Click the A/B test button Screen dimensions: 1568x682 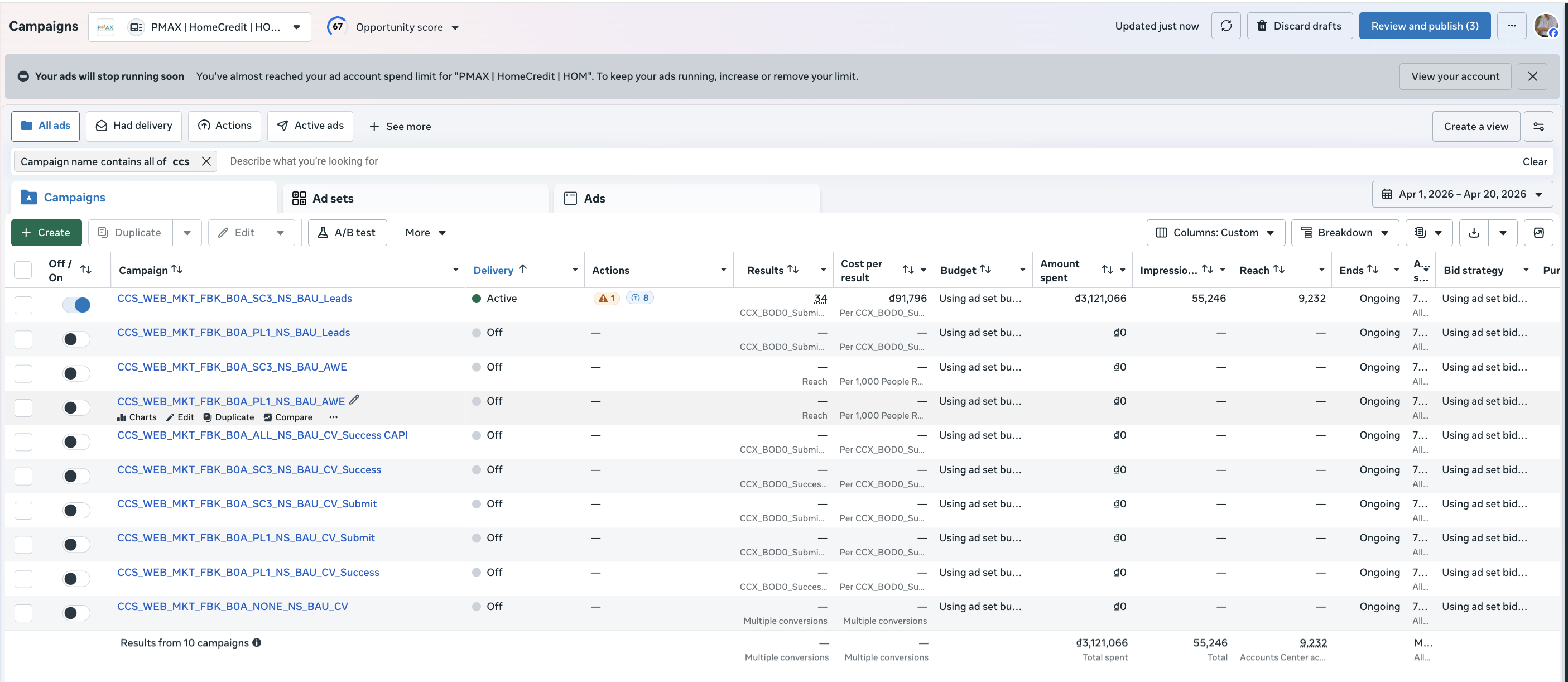coord(347,233)
